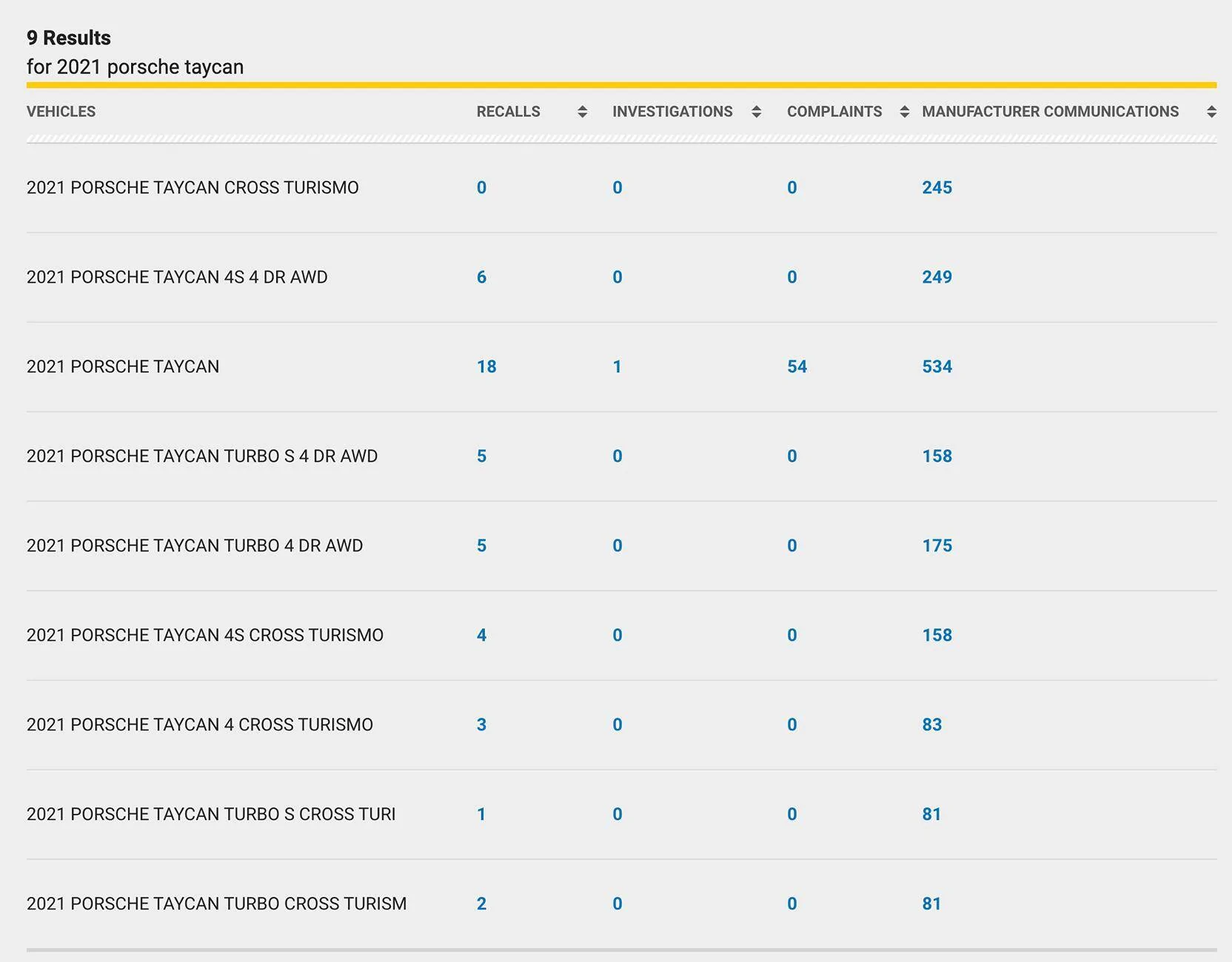This screenshot has height=962, width=1232.
Task: Open complaints for Taycan 4 Cross Turismo
Action: [x=792, y=725]
